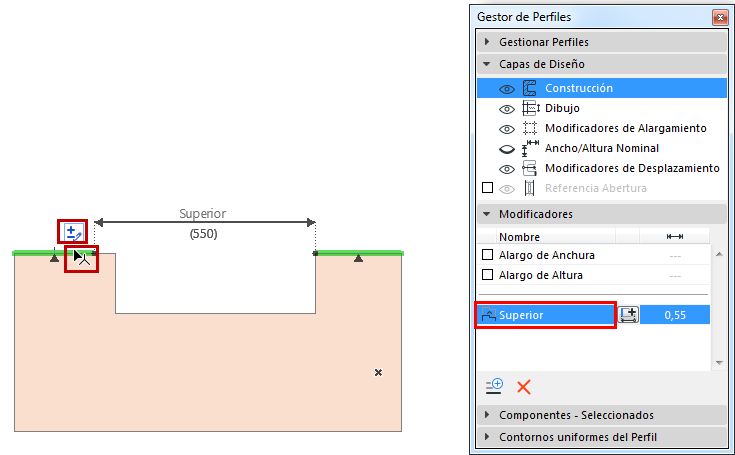
Task: Edit the 0,55 value field
Action: coord(675,315)
